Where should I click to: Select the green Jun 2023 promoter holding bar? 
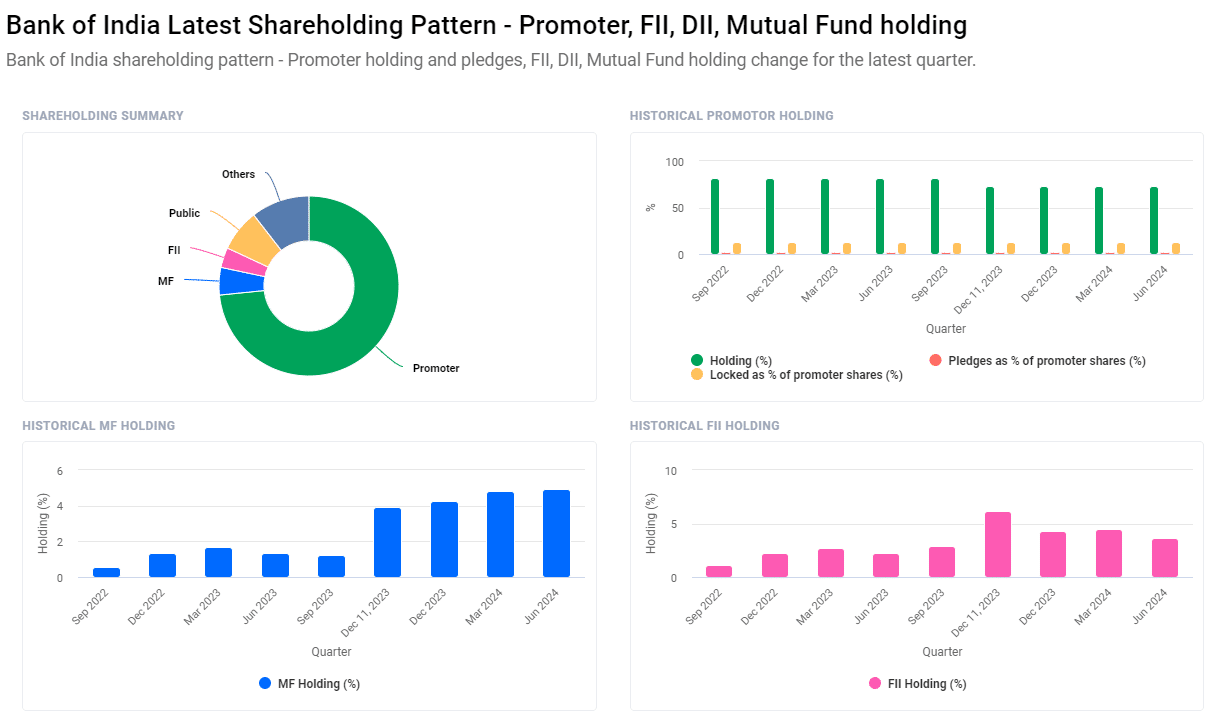click(x=880, y=217)
